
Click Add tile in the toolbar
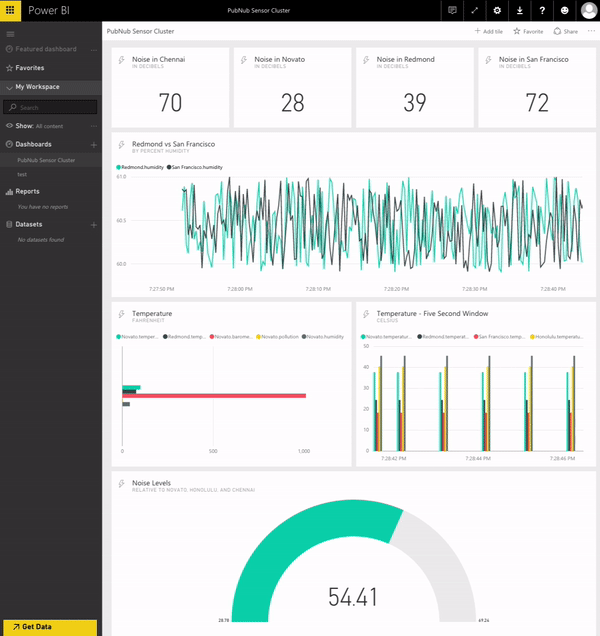489,31
